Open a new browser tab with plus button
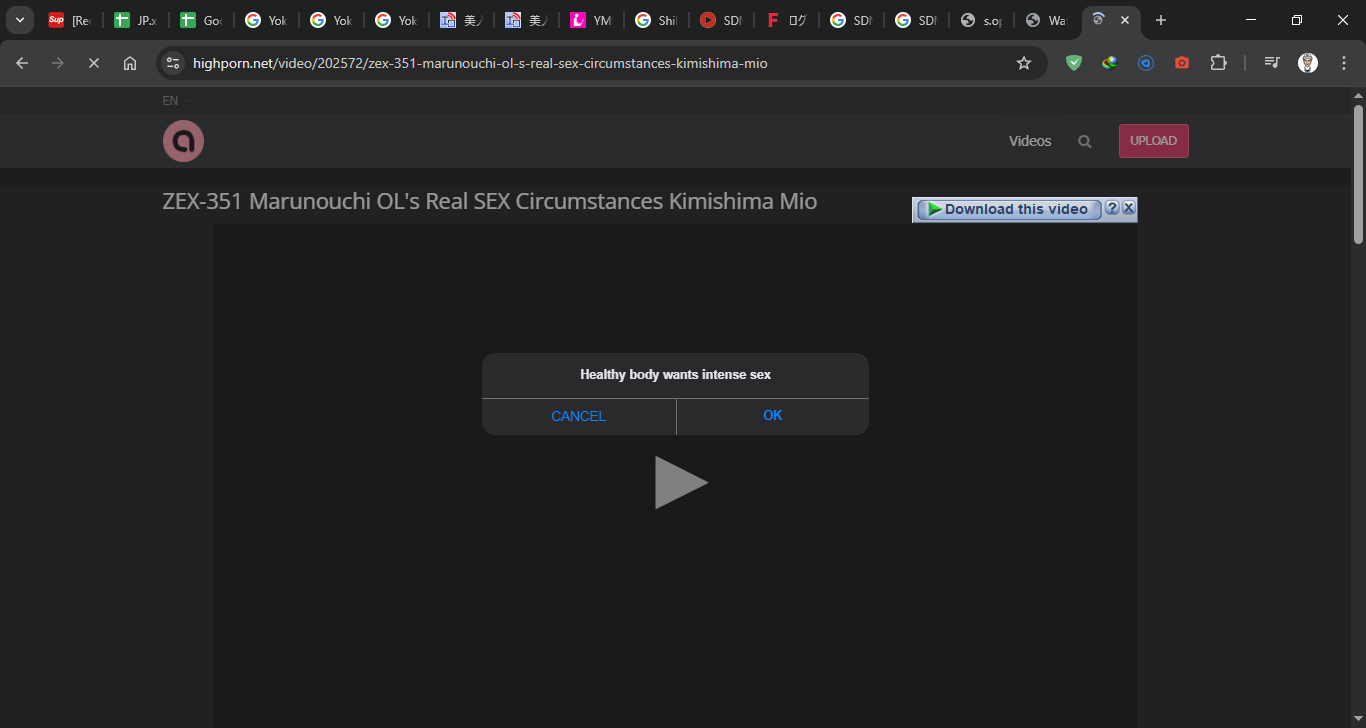This screenshot has width=1366, height=728. pos(1160,19)
